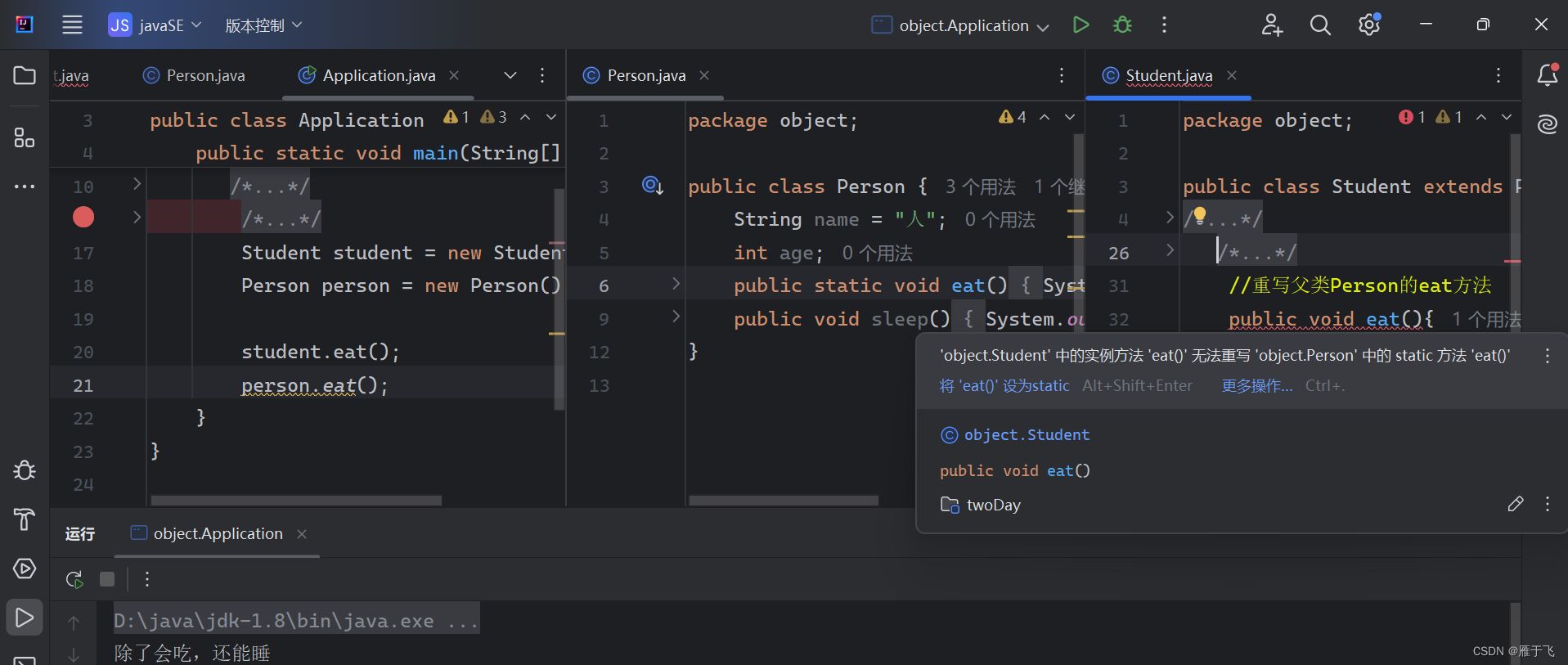The height and width of the screenshot is (665, 1568).
Task: Open the Project tool window folder icon
Action: [25, 75]
